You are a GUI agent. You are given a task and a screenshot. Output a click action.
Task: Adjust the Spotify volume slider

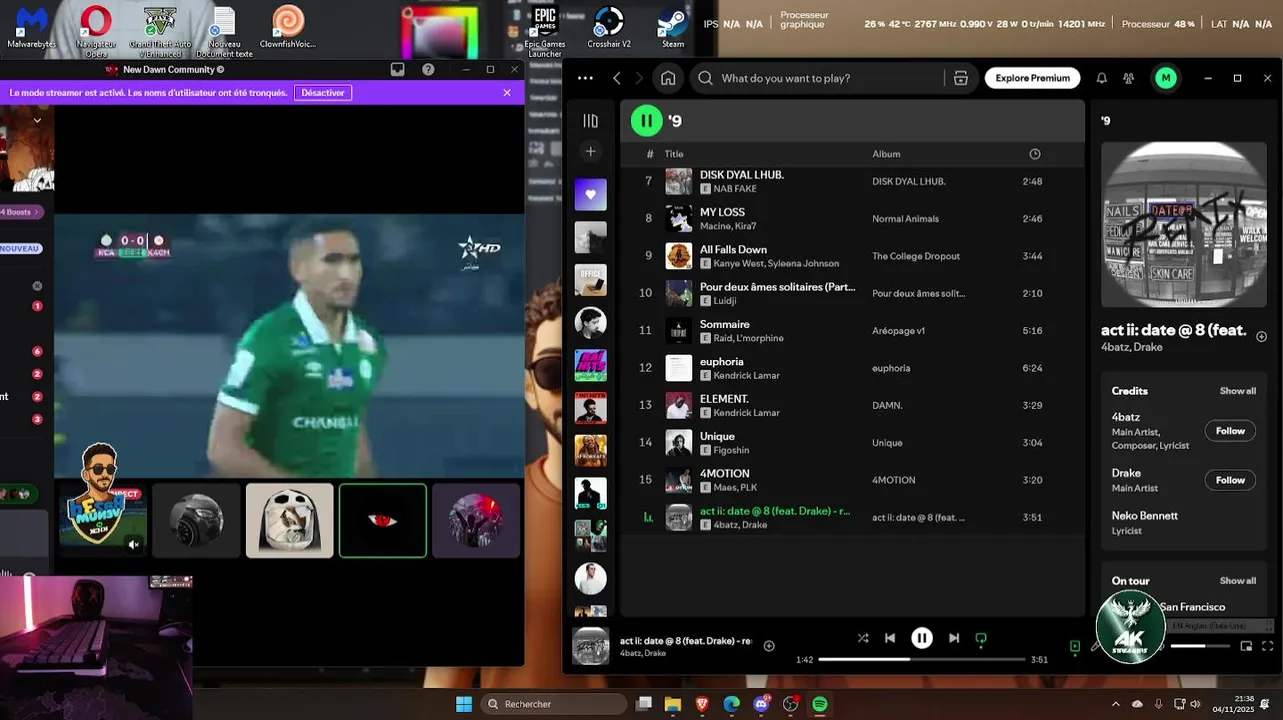click(1201, 646)
